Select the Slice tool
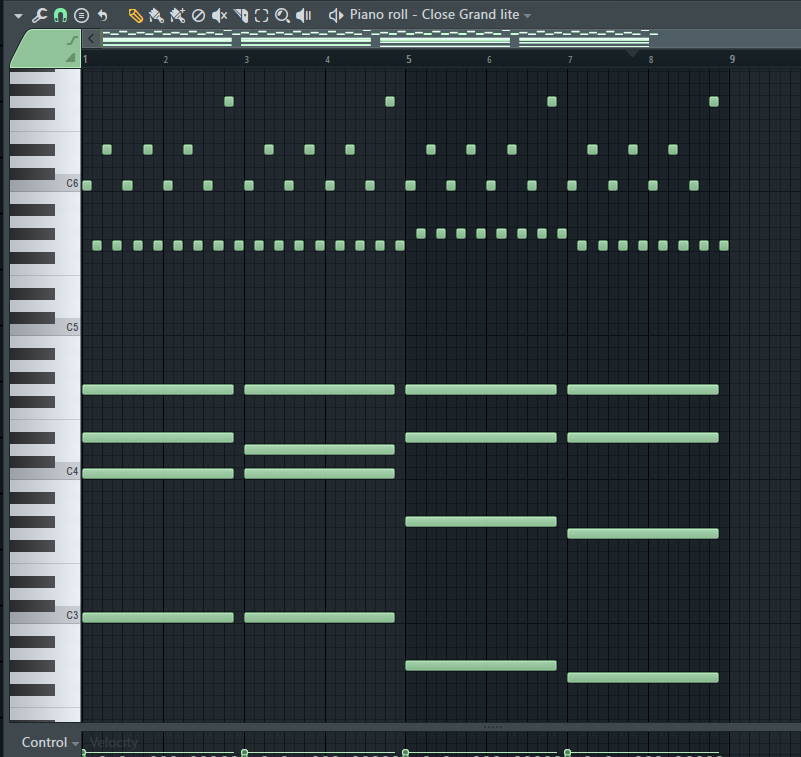 click(x=241, y=16)
